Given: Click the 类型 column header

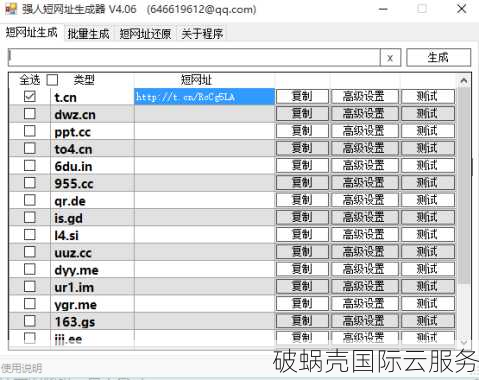Looking at the screenshot, I should [84, 80].
